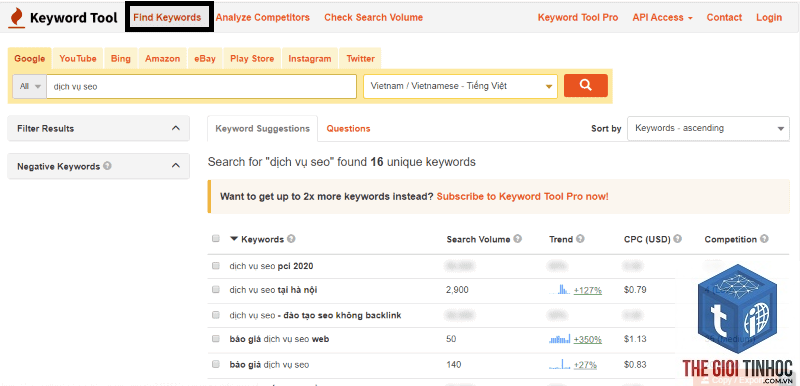Click trend chart for báo giá dịch vụ seo web

(x=560, y=339)
